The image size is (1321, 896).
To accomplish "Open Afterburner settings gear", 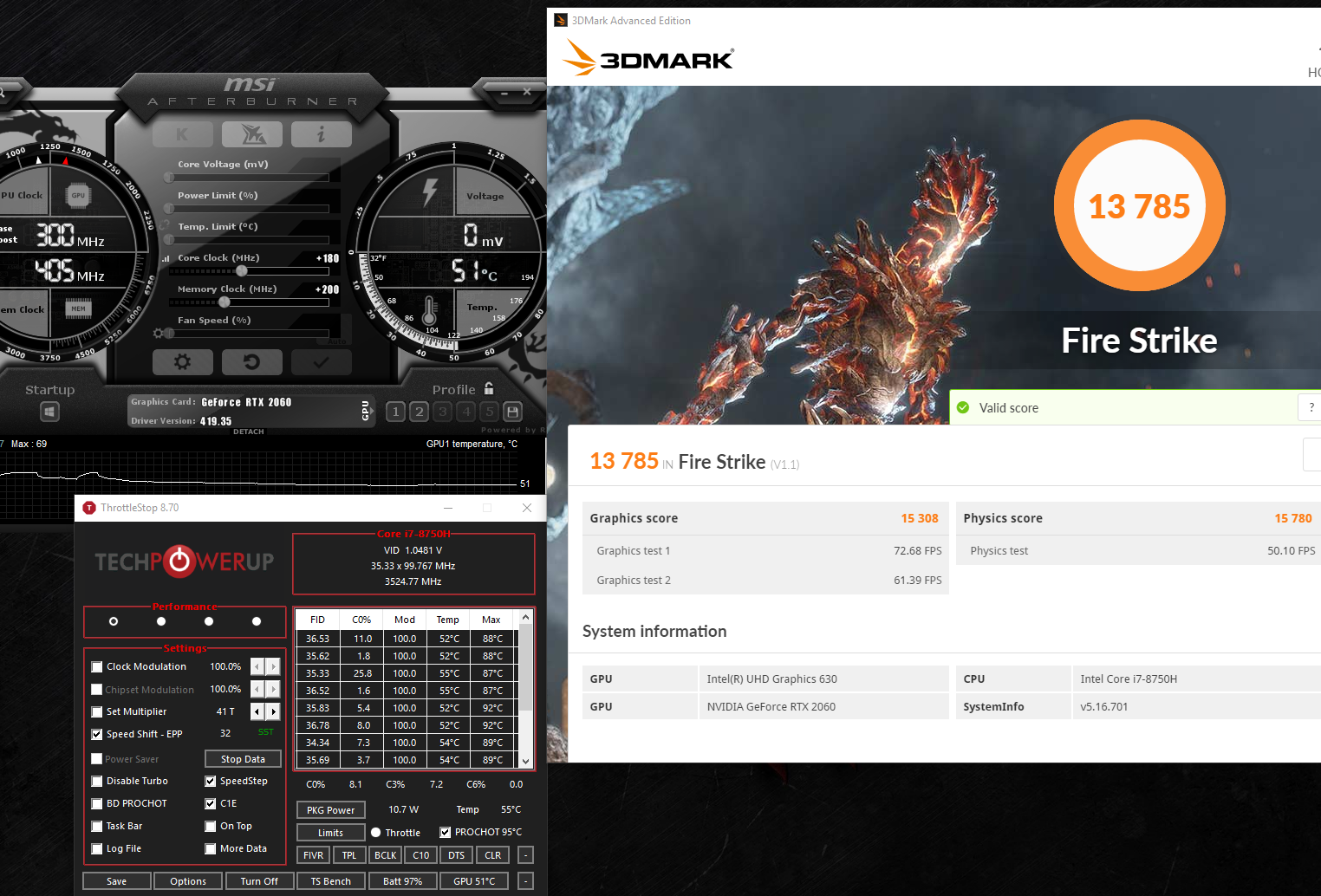I will point(182,361).
